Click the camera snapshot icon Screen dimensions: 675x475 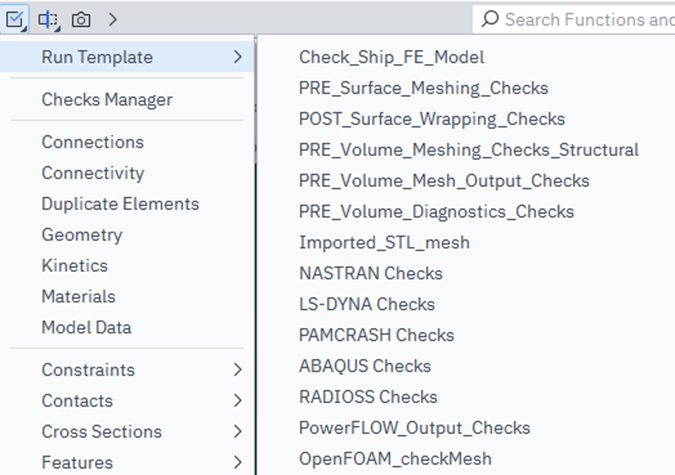tap(81, 19)
